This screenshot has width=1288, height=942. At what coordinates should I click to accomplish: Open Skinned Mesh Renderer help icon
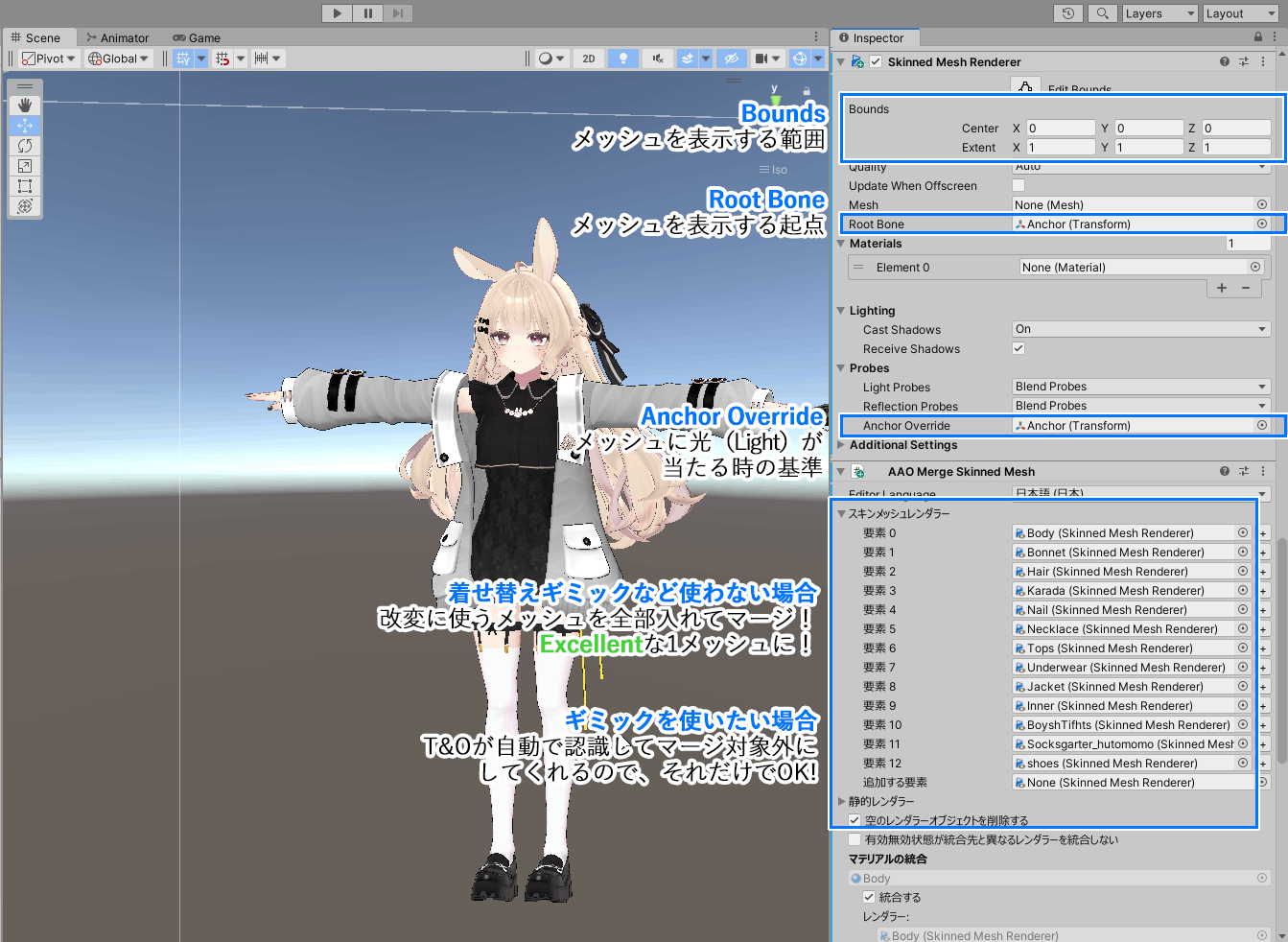(x=1225, y=61)
